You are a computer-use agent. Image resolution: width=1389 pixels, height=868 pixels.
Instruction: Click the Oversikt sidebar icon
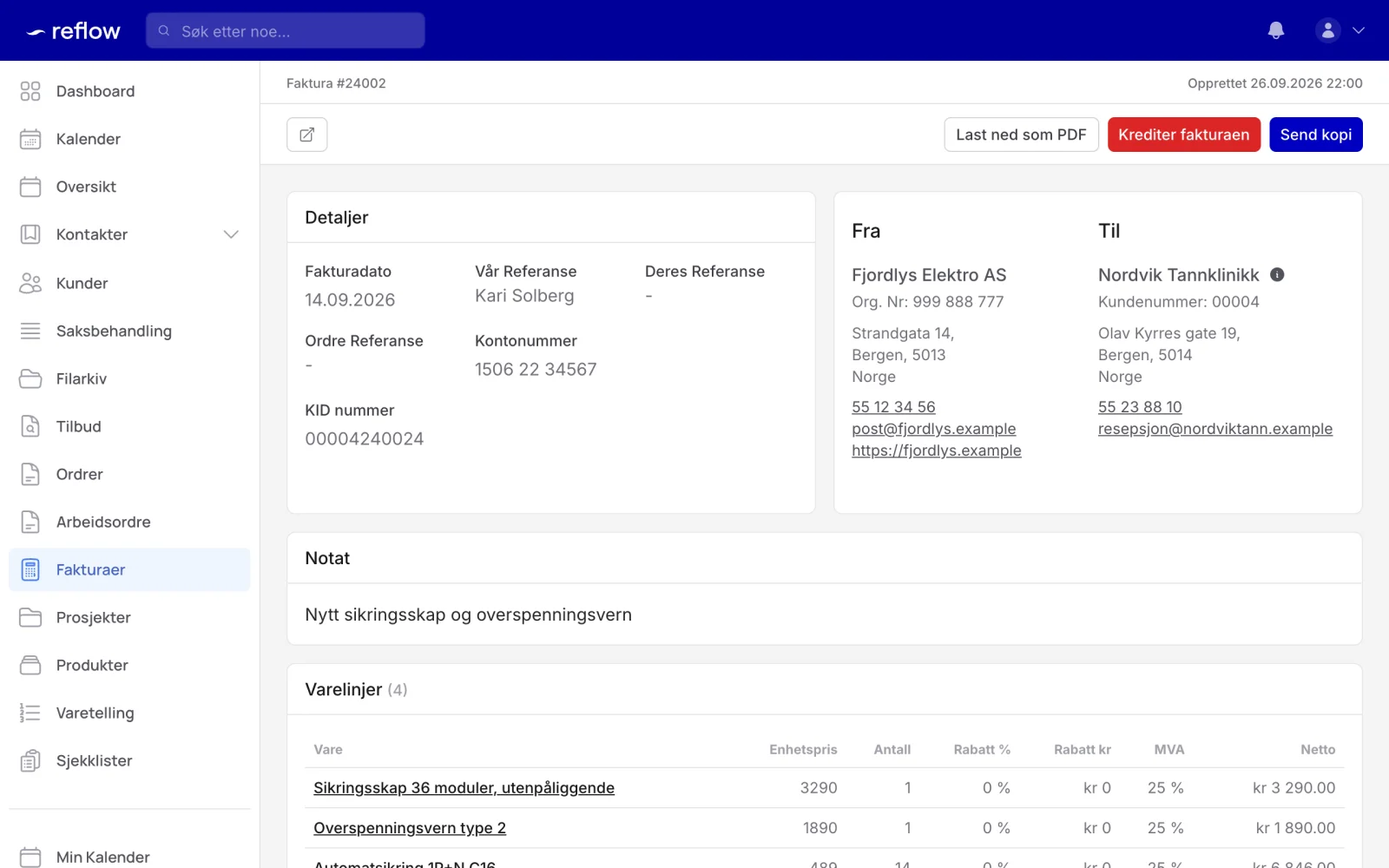(30, 187)
